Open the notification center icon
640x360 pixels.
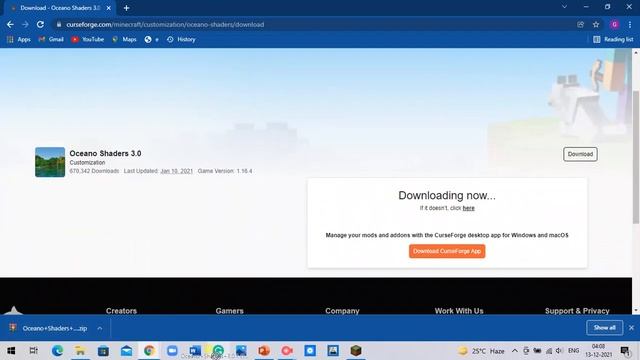tap(625, 351)
